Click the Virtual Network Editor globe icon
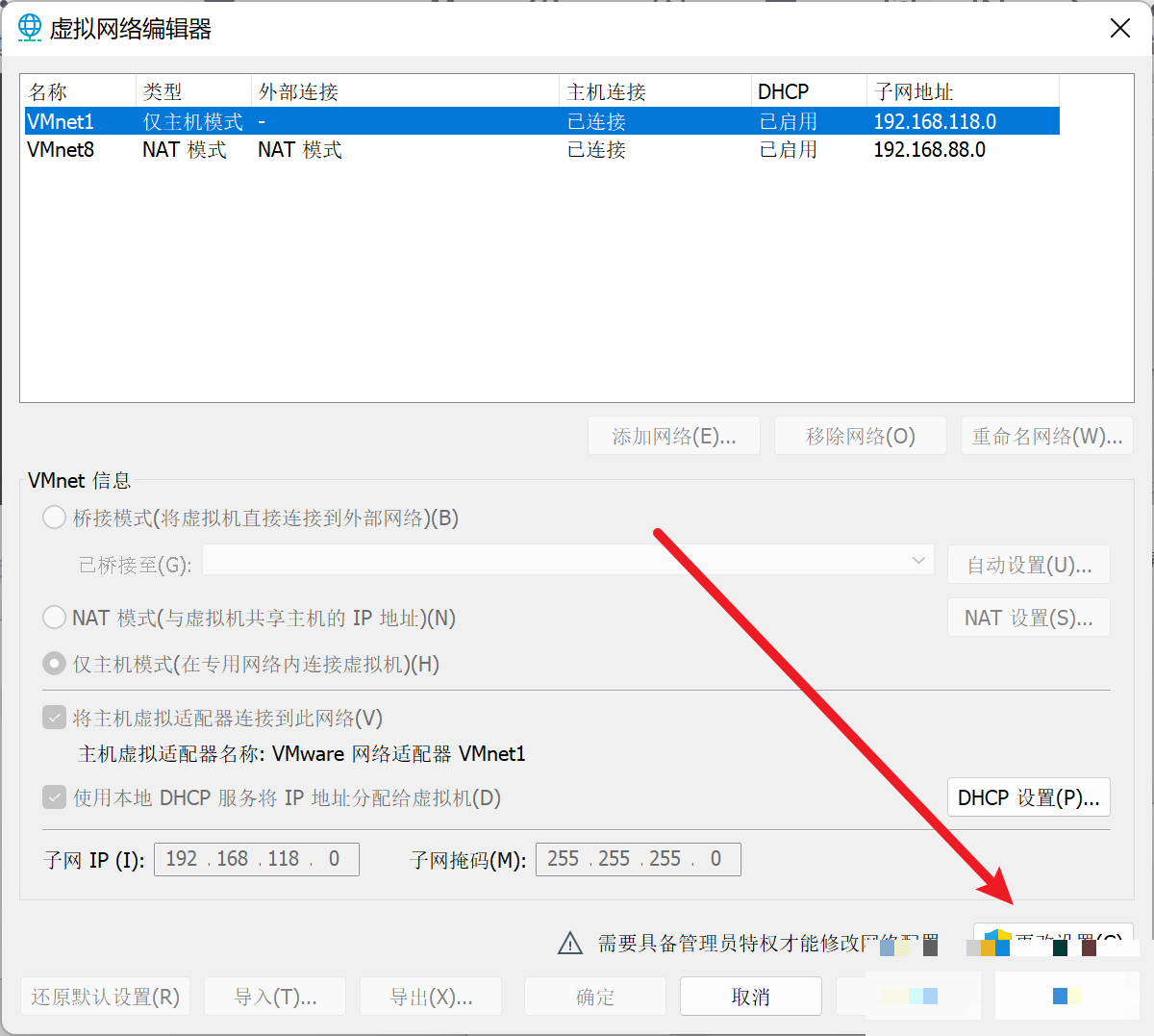1154x1036 pixels. [30, 28]
